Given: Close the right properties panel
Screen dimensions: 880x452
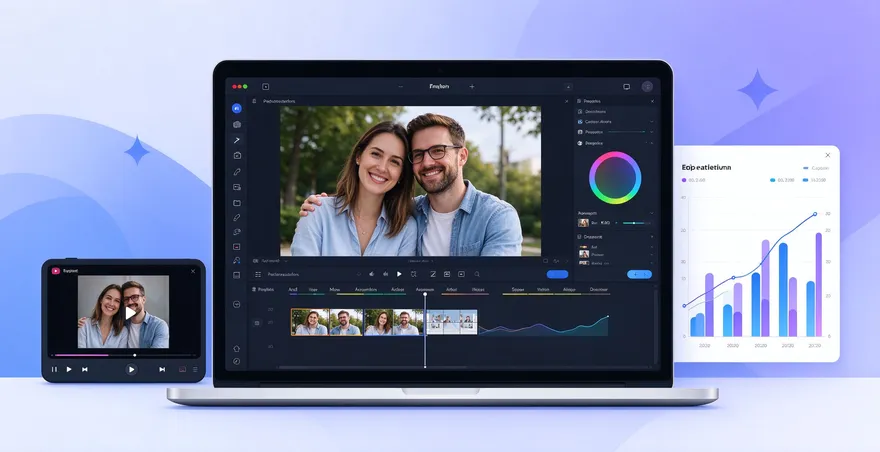Looking at the screenshot, I should pos(652,101).
